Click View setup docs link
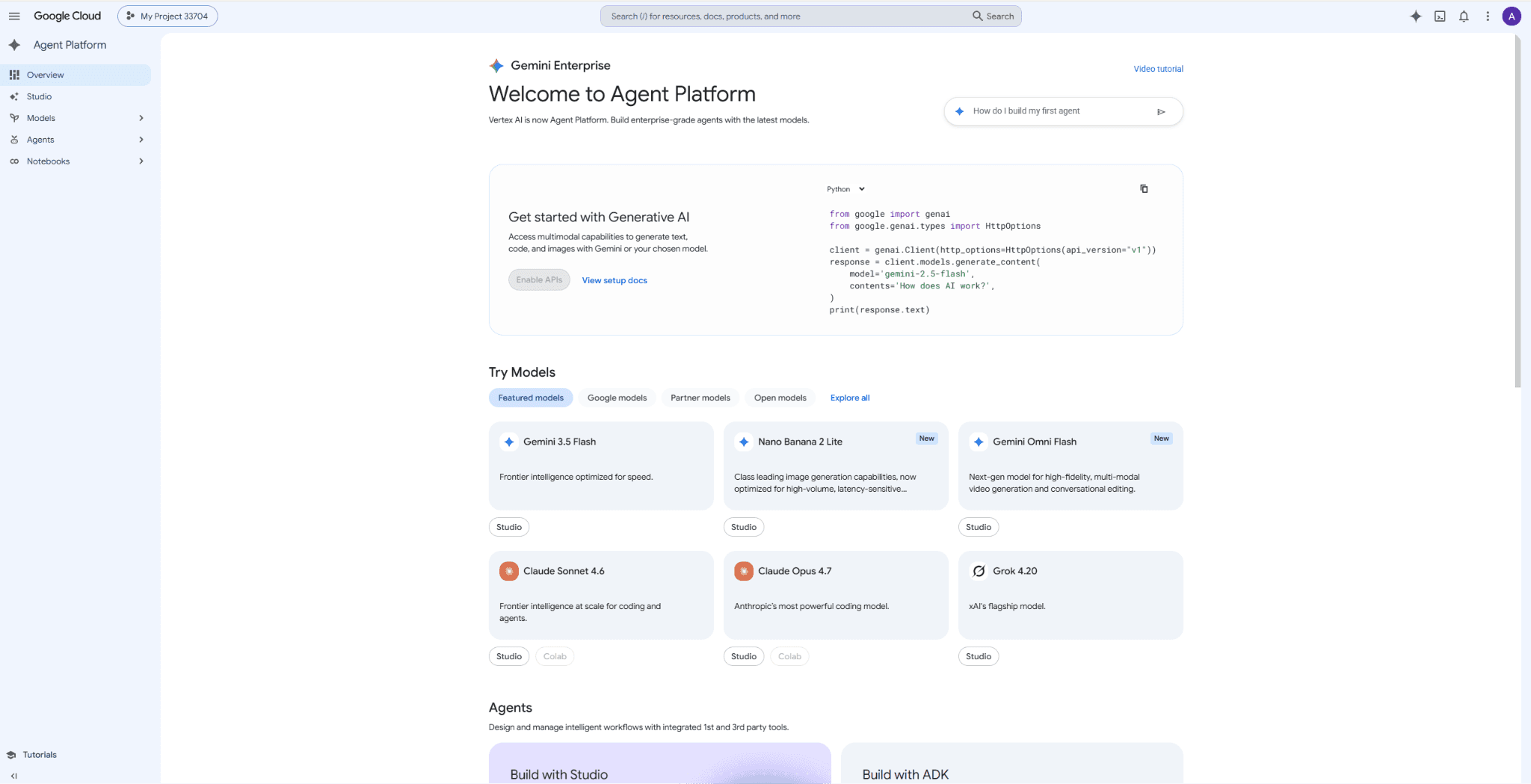Screen dimensions: 1531x784 [x=614, y=280]
